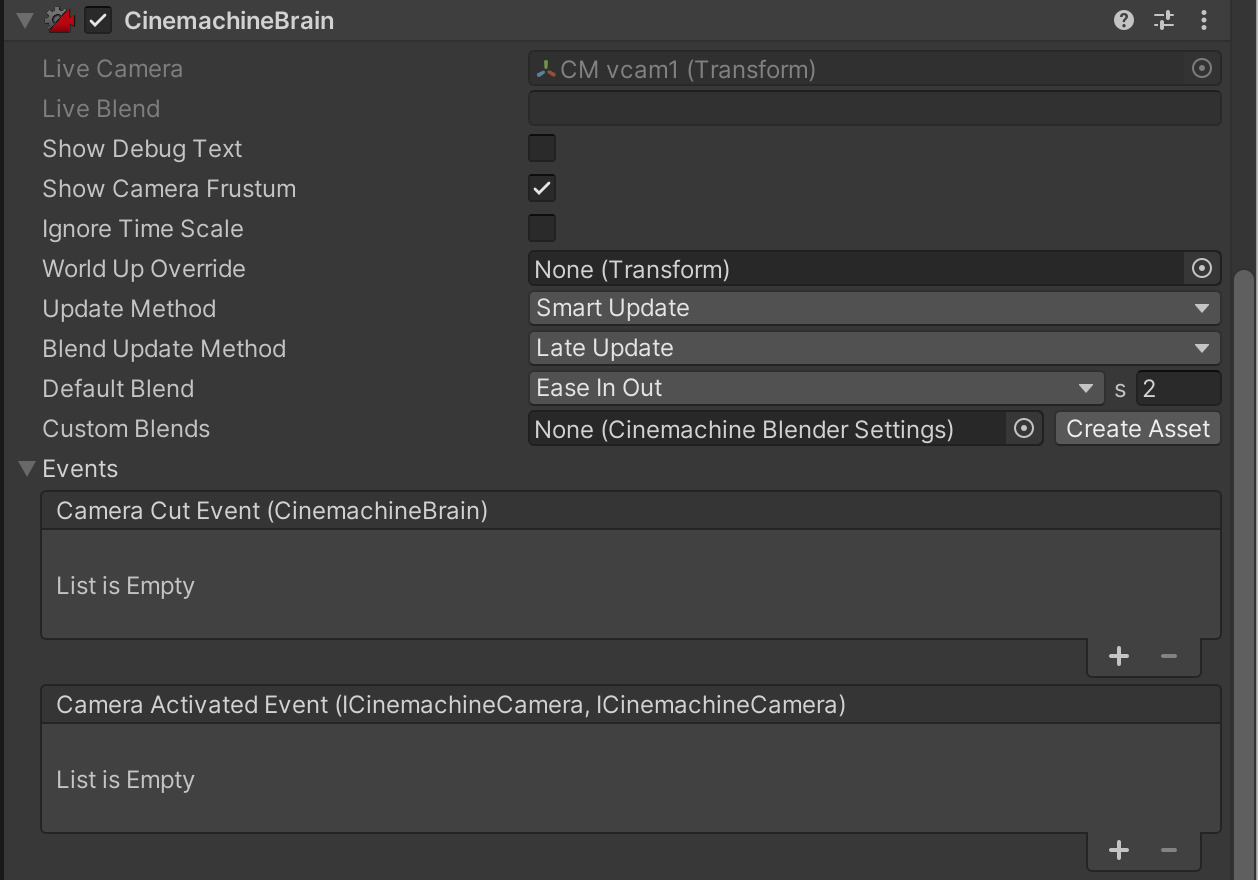Click the Create Asset button
Viewport: 1258px width, 880px height.
tap(1138, 429)
